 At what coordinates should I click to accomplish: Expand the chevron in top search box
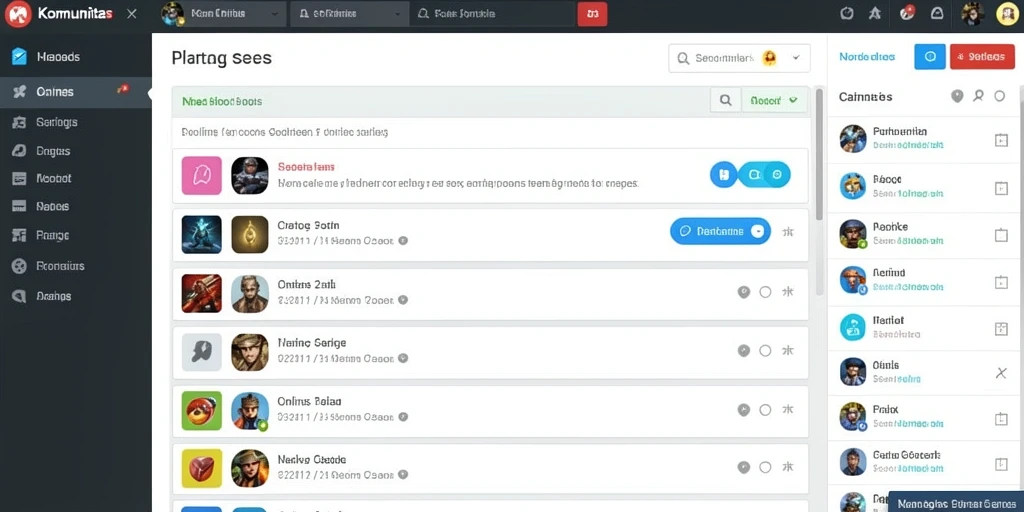[796, 58]
